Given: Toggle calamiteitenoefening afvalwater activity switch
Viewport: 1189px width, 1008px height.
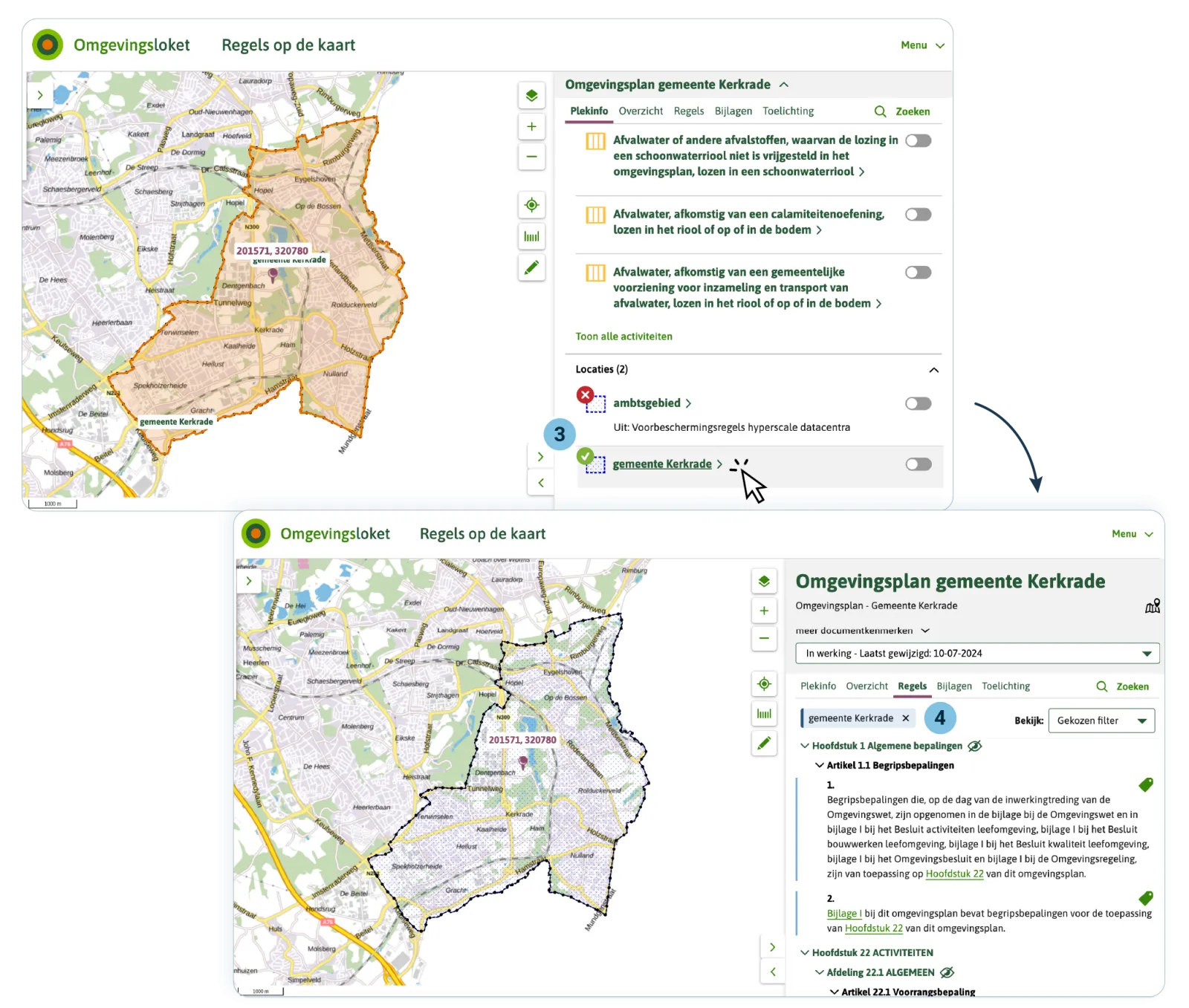Looking at the screenshot, I should point(919,215).
